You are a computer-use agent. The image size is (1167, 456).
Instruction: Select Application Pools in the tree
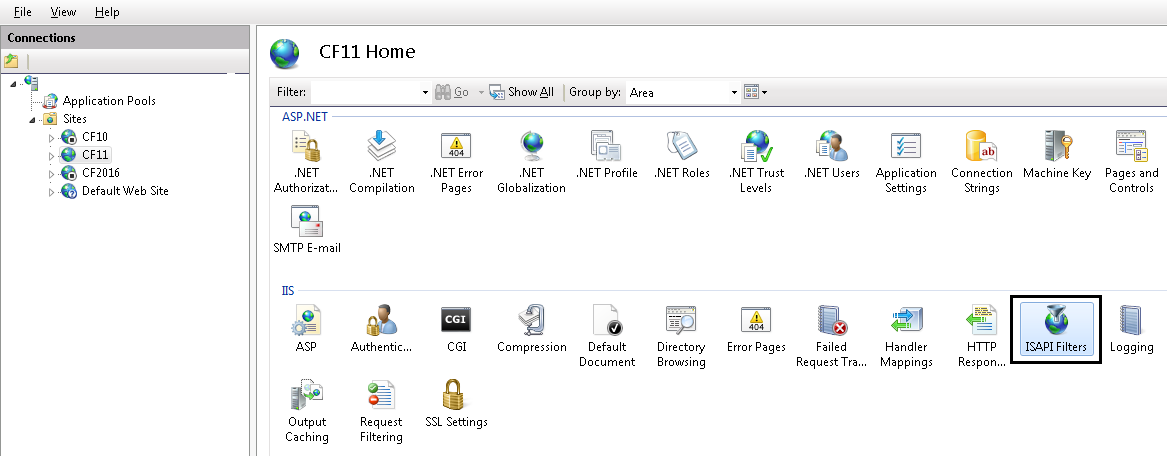(x=108, y=101)
